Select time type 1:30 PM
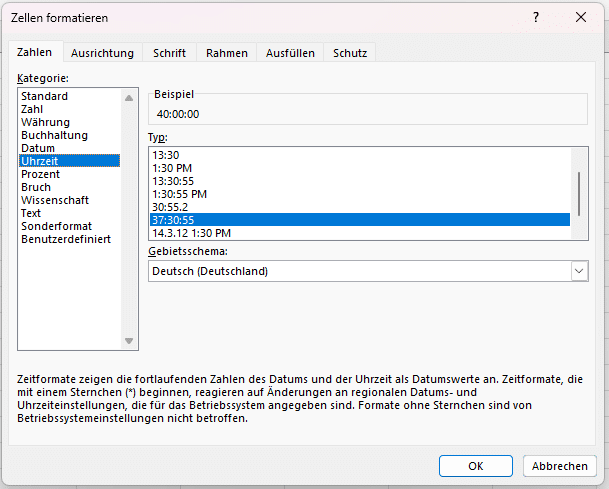 pos(360,168)
